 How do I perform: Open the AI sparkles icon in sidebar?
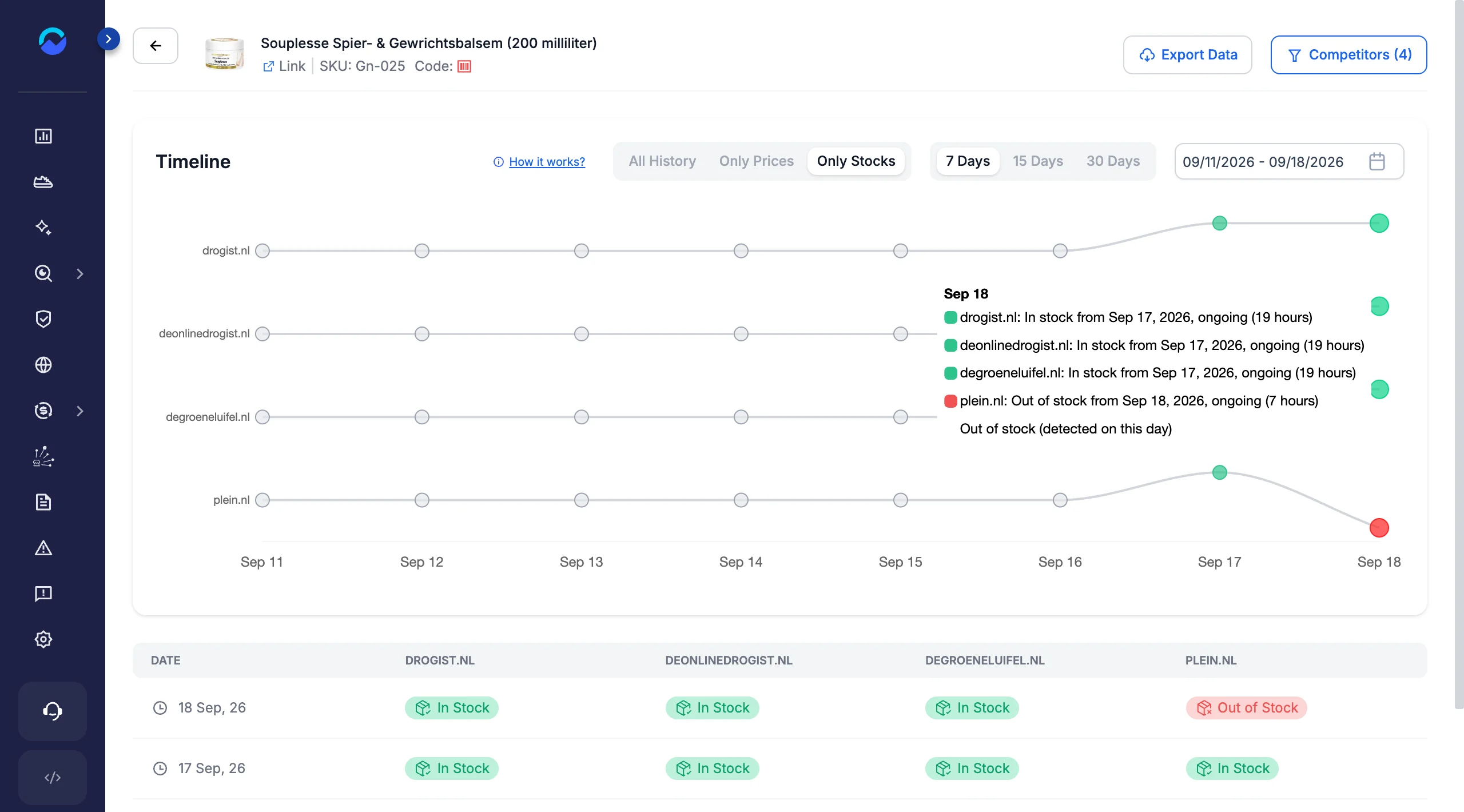pyautogui.click(x=43, y=228)
